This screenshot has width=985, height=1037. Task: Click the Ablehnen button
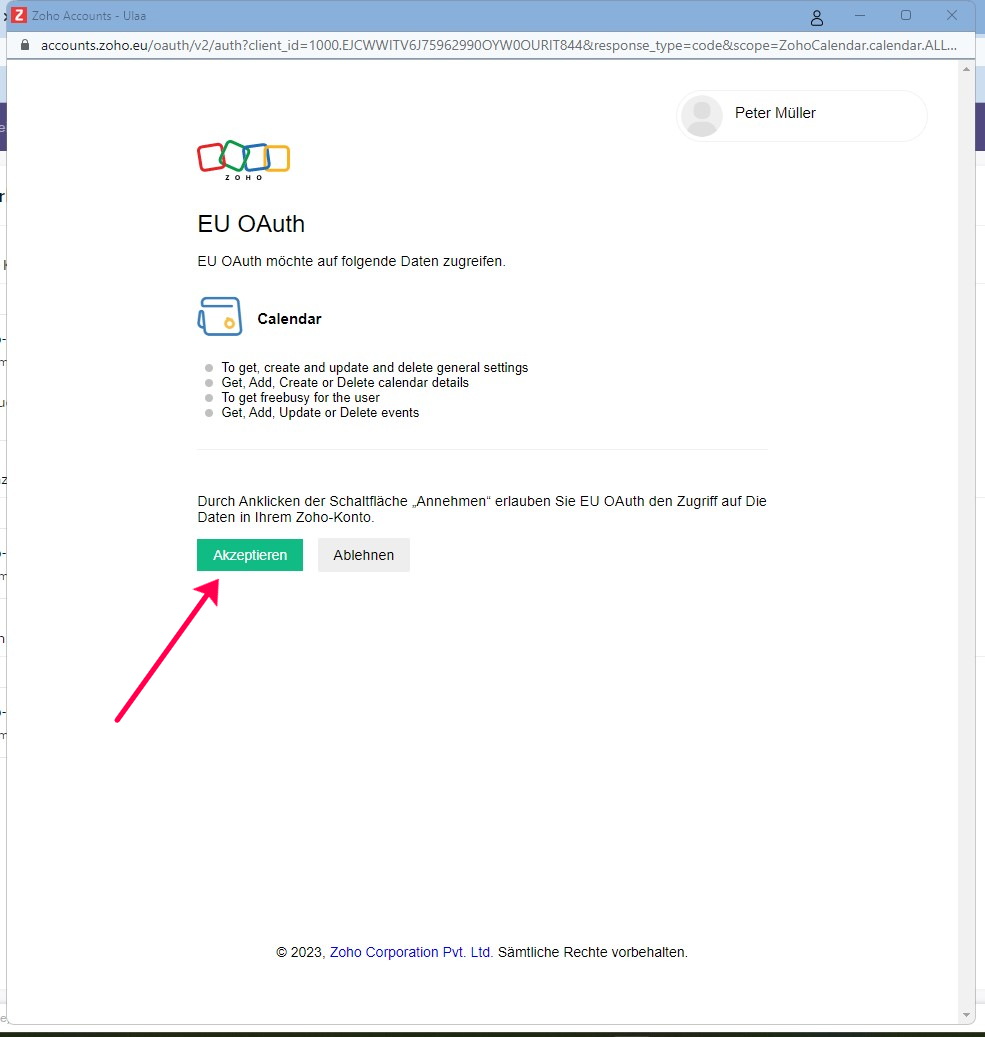[364, 555]
